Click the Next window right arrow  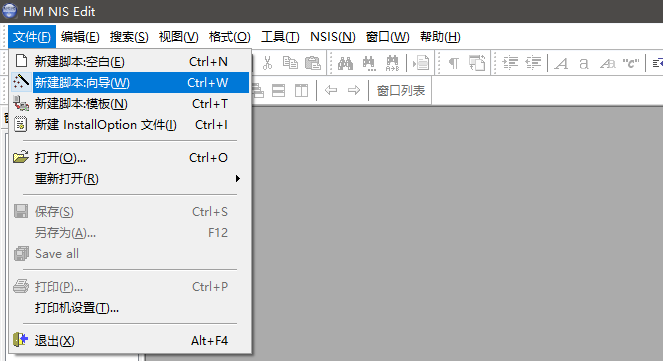point(353,90)
